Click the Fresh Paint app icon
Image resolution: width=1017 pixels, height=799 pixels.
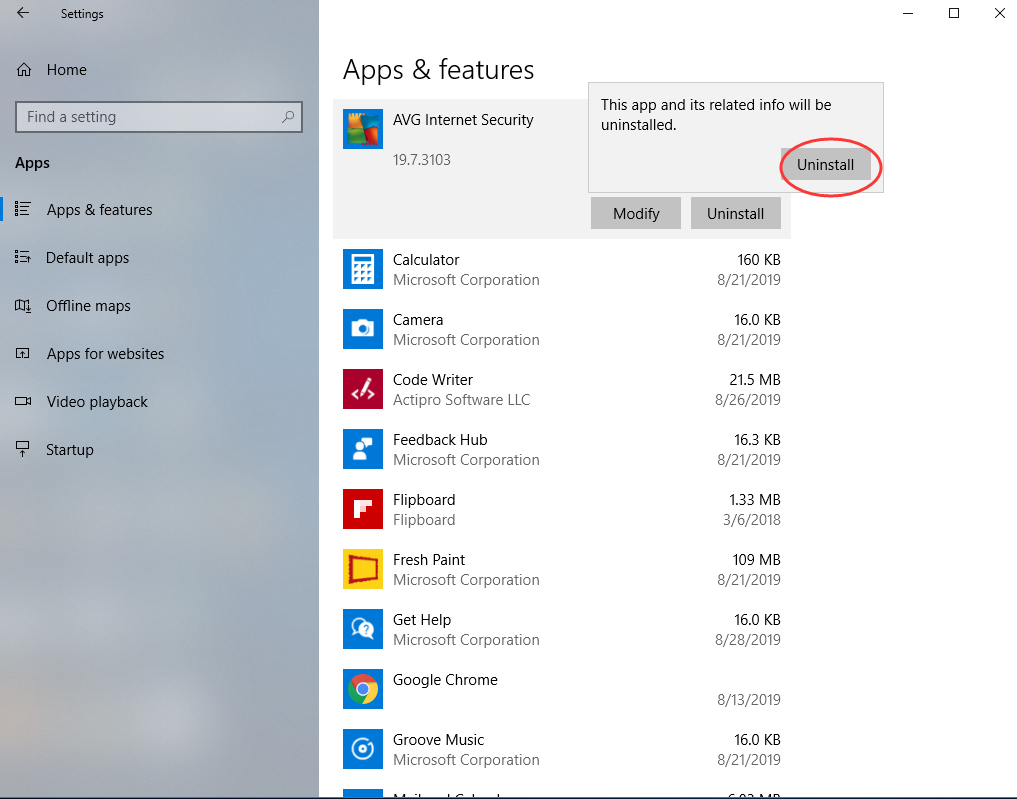tap(363, 569)
